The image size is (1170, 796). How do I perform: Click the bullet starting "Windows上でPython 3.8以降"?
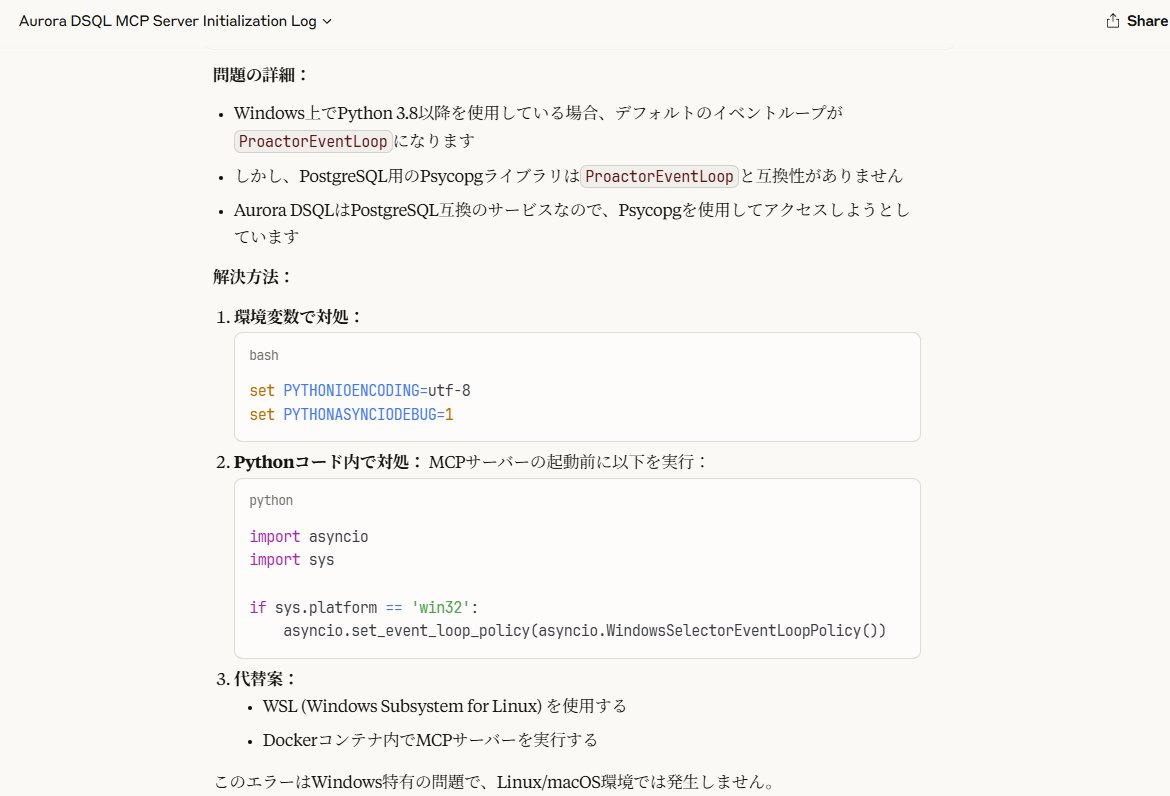tap(538, 127)
